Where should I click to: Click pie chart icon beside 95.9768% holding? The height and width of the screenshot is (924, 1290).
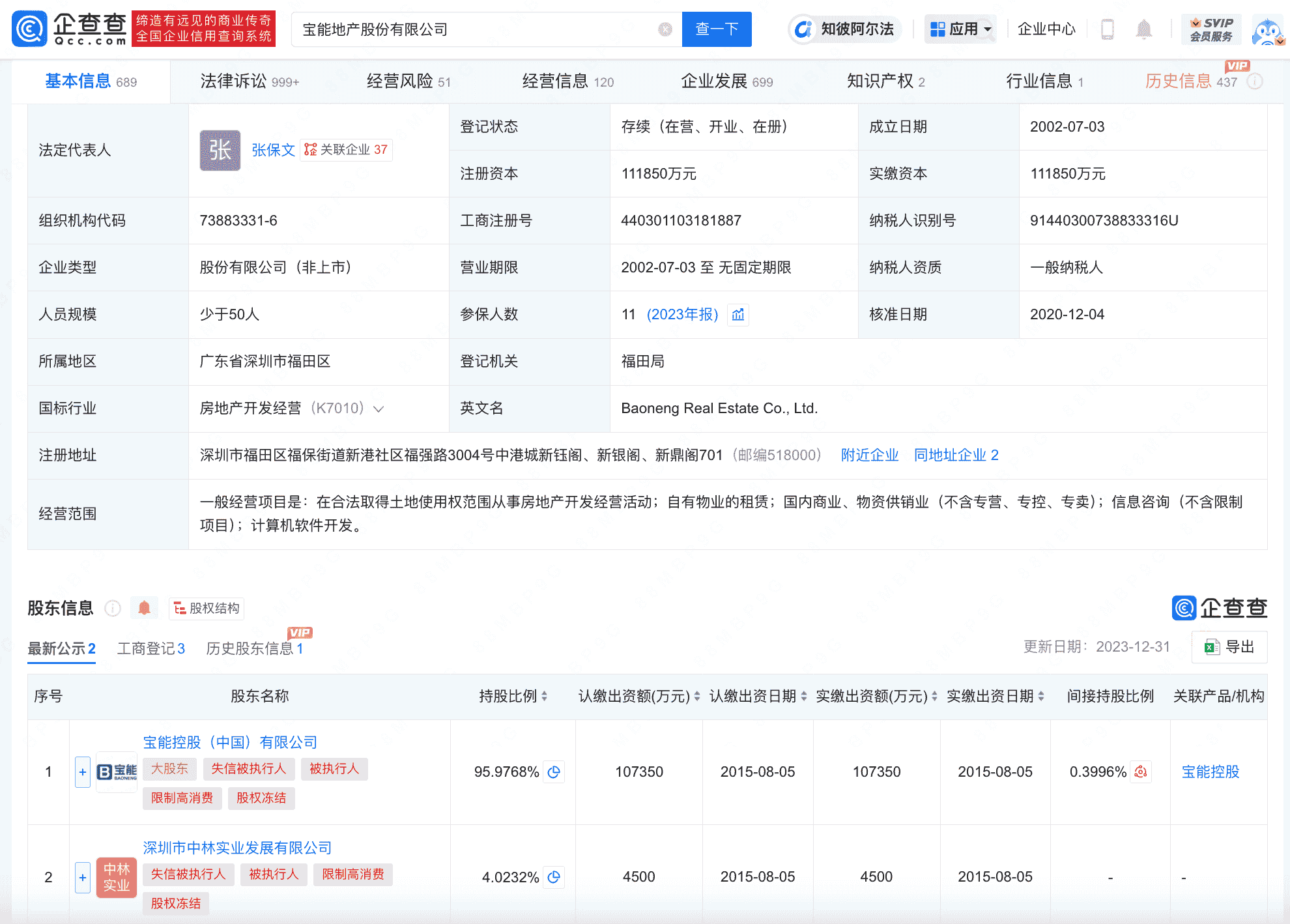[554, 772]
